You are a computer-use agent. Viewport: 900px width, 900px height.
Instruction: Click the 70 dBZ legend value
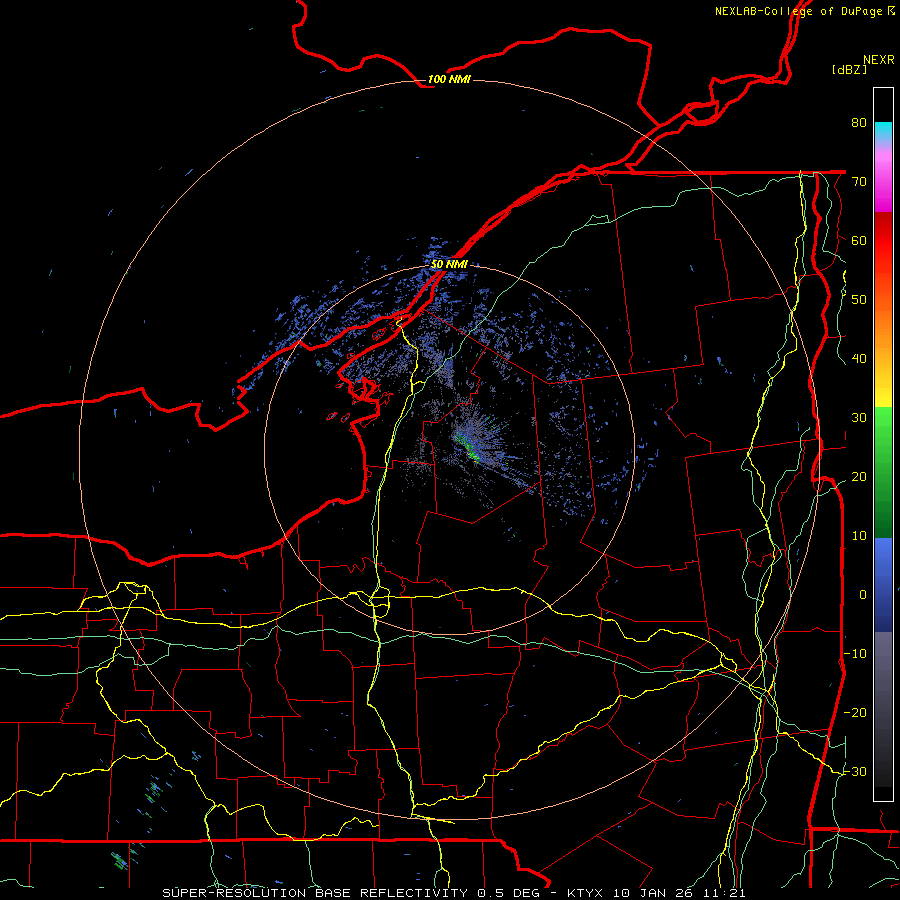click(859, 181)
